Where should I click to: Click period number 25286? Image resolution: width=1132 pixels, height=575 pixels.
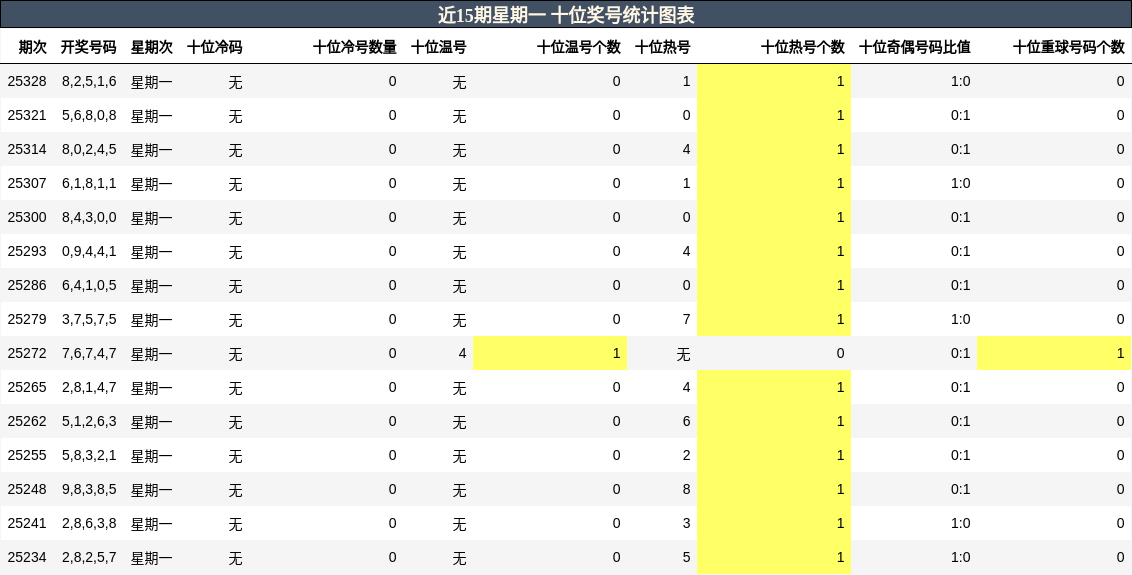point(27,285)
